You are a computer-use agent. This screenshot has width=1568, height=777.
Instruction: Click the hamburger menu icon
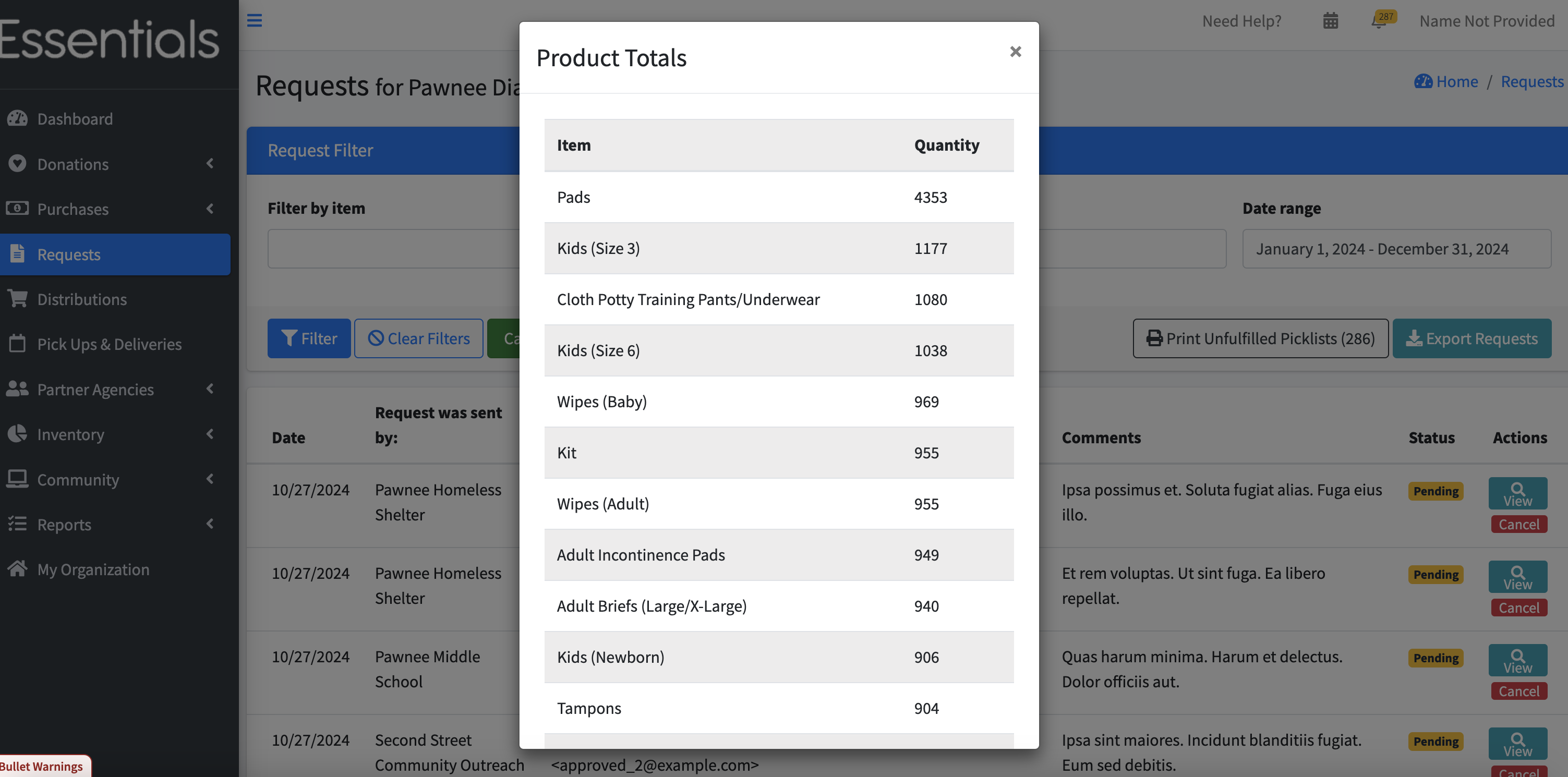coord(255,21)
